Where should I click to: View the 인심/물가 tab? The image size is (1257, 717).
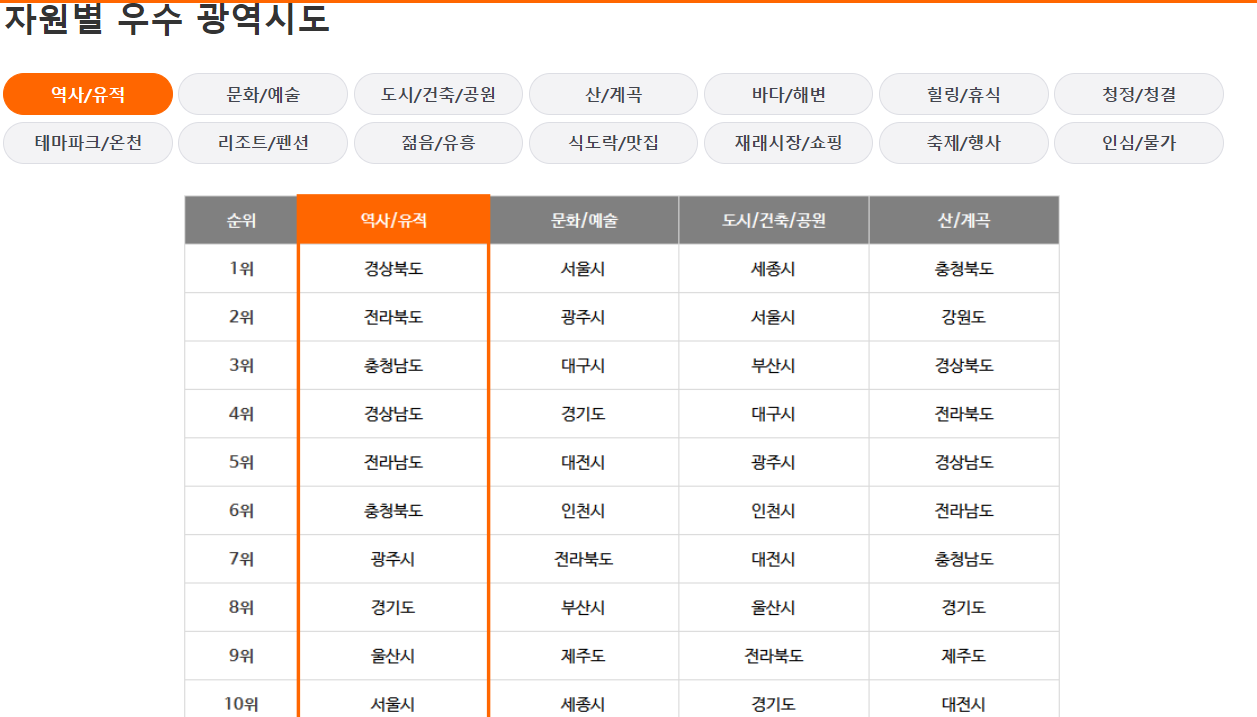click(1139, 143)
